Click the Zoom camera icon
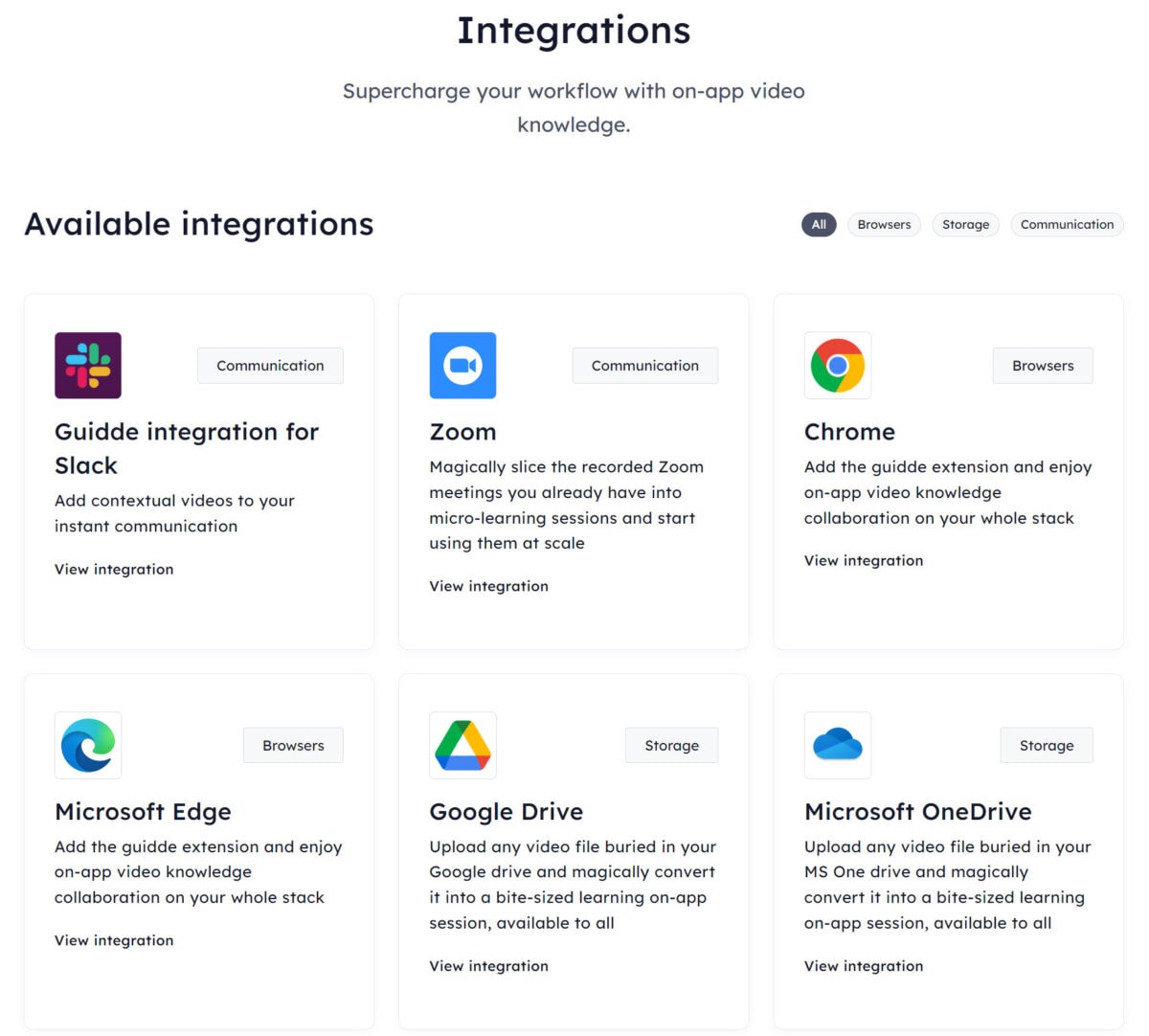The image size is (1149, 1036). (x=462, y=366)
